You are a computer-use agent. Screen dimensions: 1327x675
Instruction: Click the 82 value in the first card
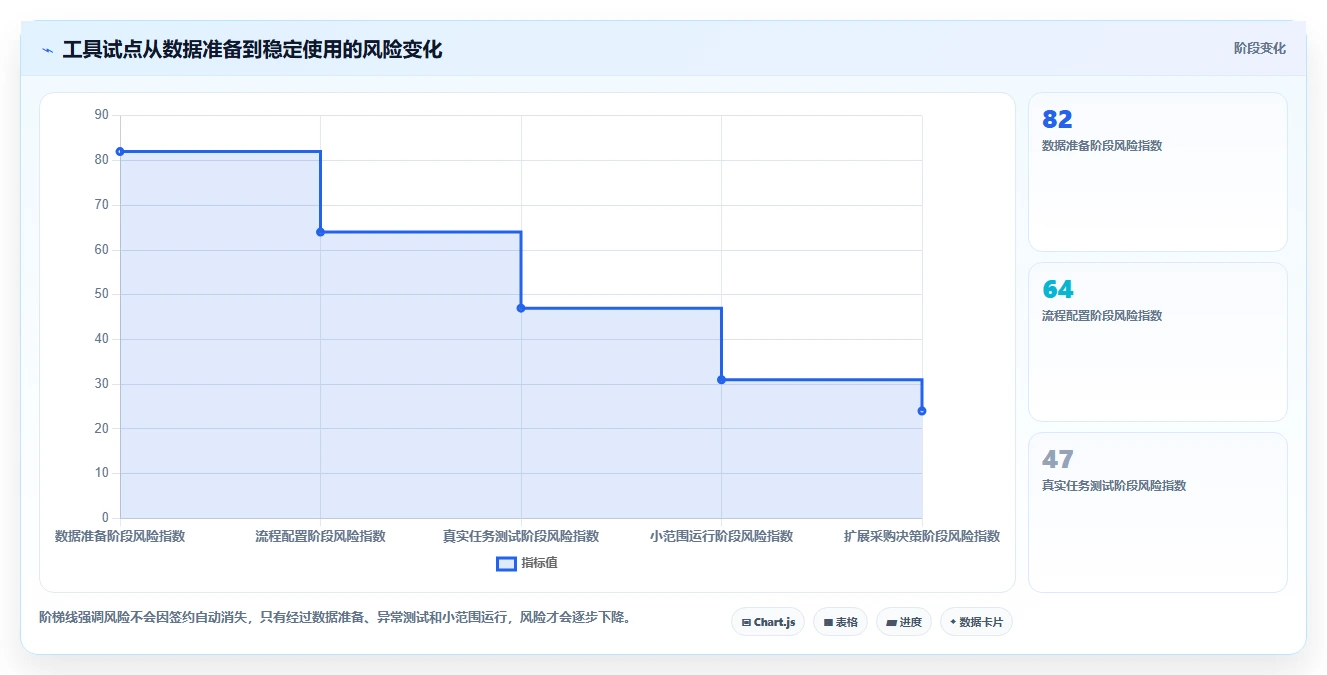(x=1057, y=119)
